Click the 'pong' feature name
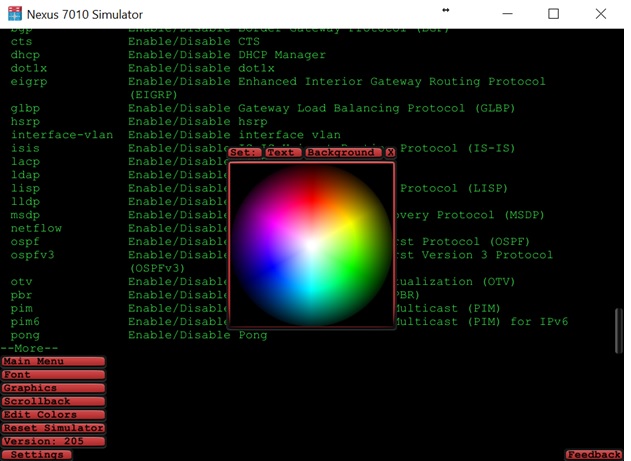The width and height of the screenshot is (631, 461). 25,335
